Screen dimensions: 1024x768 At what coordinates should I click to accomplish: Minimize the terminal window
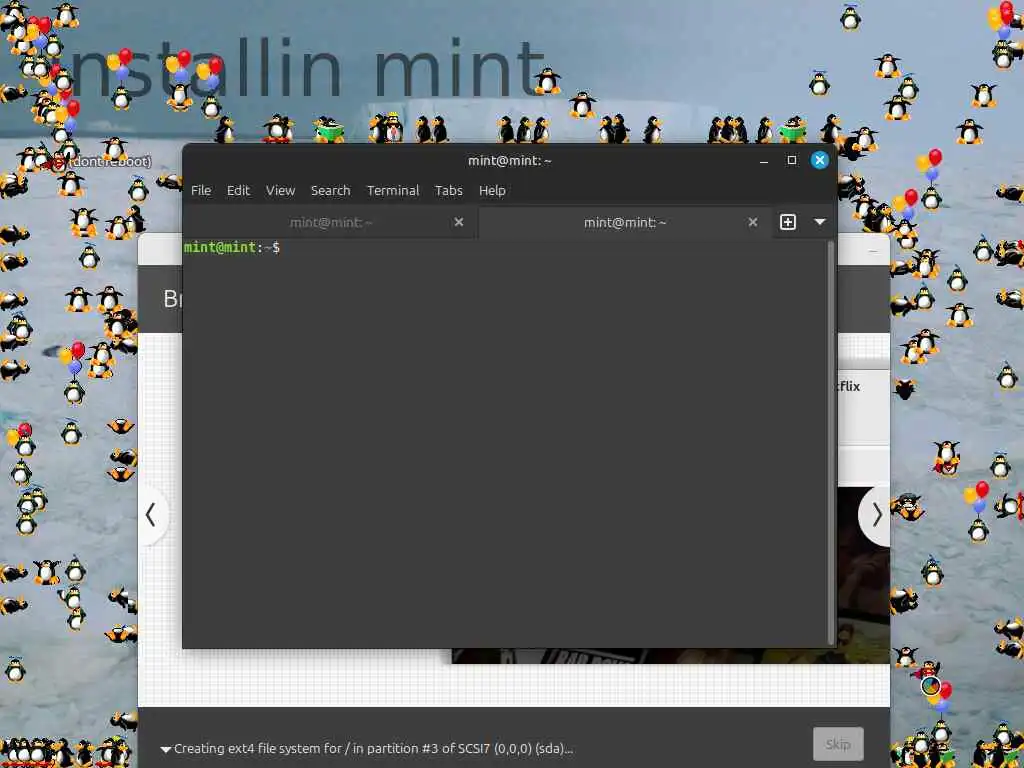click(763, 161)
